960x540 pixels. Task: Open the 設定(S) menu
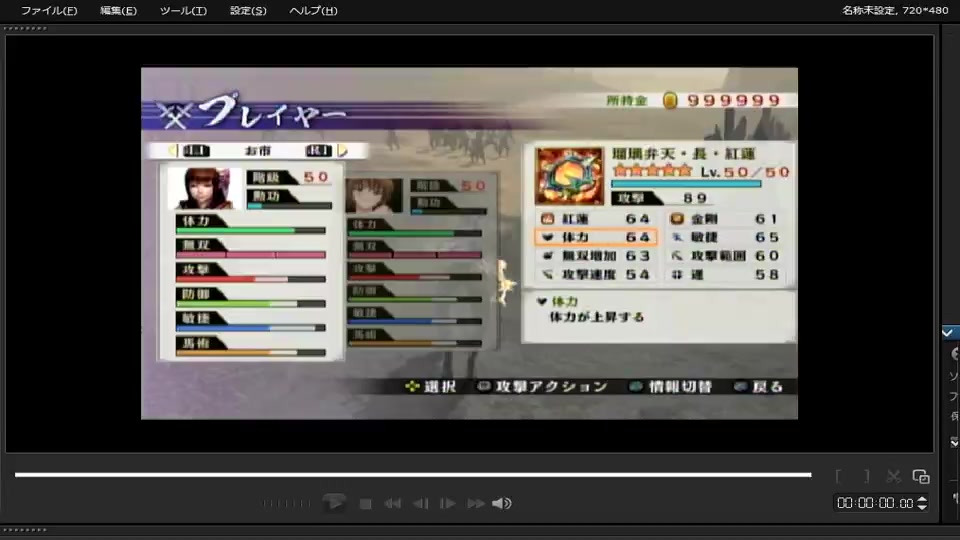click(248, 10)
